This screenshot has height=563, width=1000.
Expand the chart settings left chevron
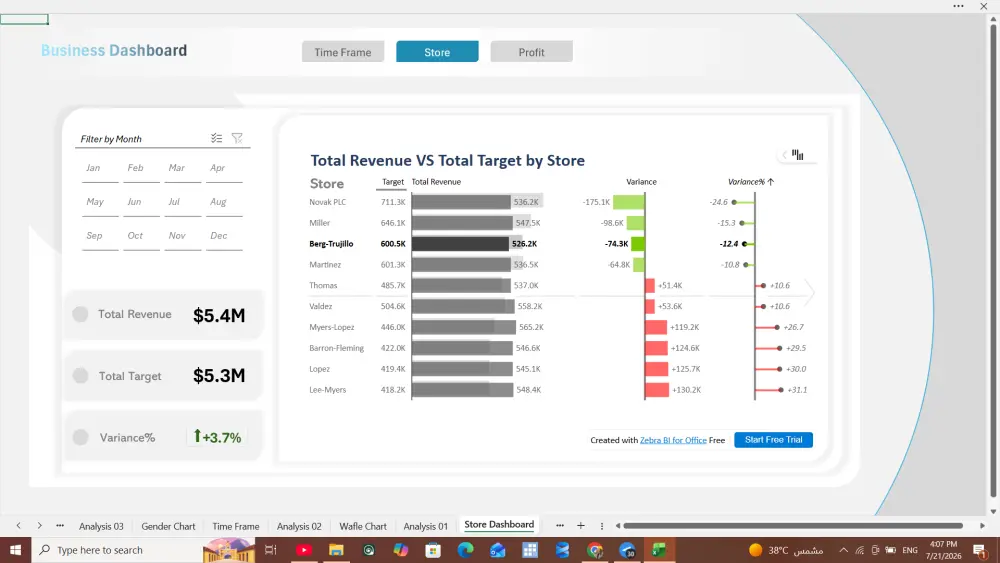coord(784,155)
